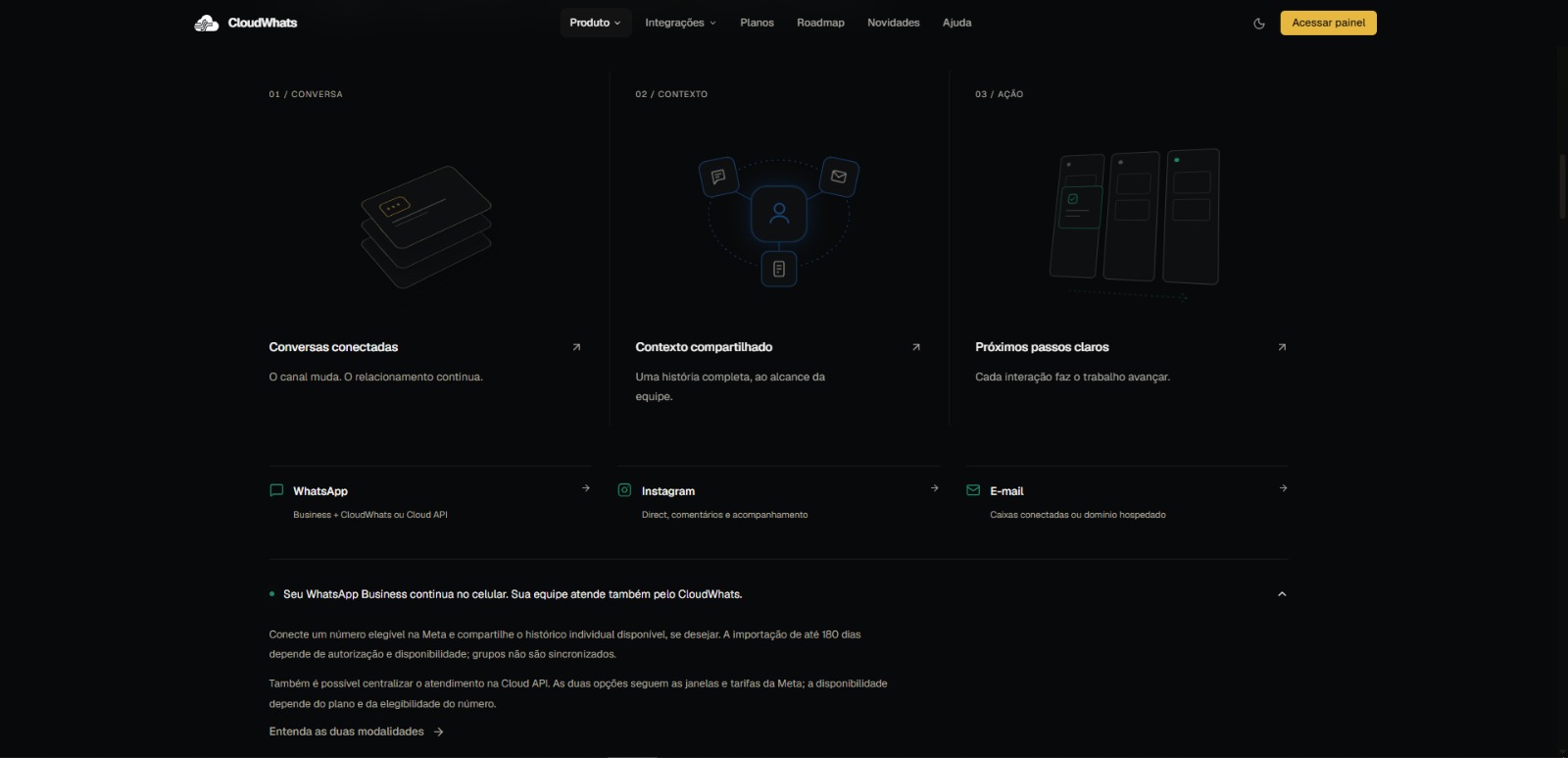Click the Próximos passos claros heading
Viewport: 1568px width, 758px height.
pyautogui.click(x=1042, y=347)
